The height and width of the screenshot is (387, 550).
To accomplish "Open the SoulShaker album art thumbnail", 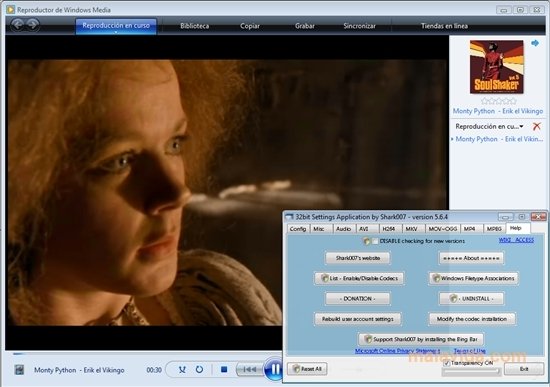I will [x=496, y=67].
